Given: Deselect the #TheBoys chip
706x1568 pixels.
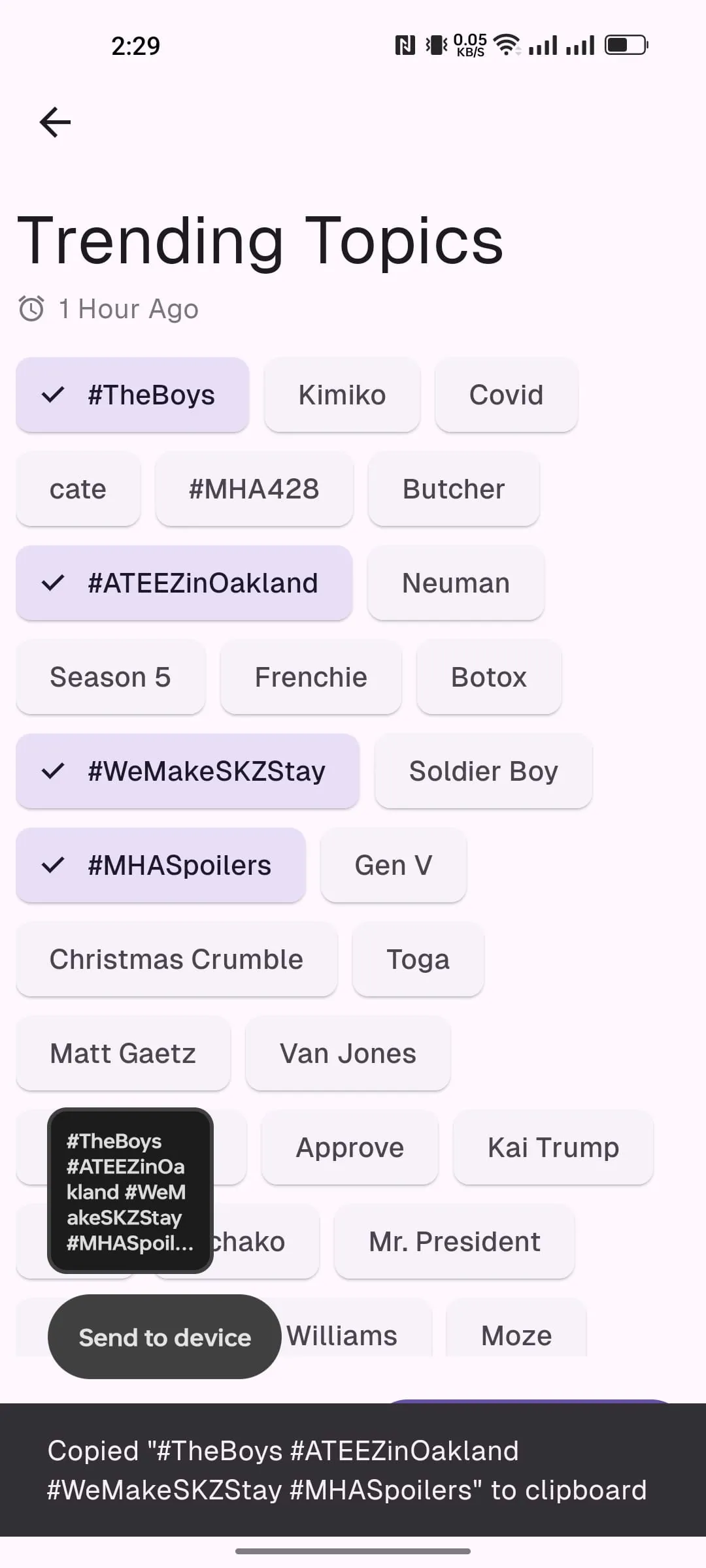Looking at the screenshot, I should pyautogui.click(x=133, y=395).
